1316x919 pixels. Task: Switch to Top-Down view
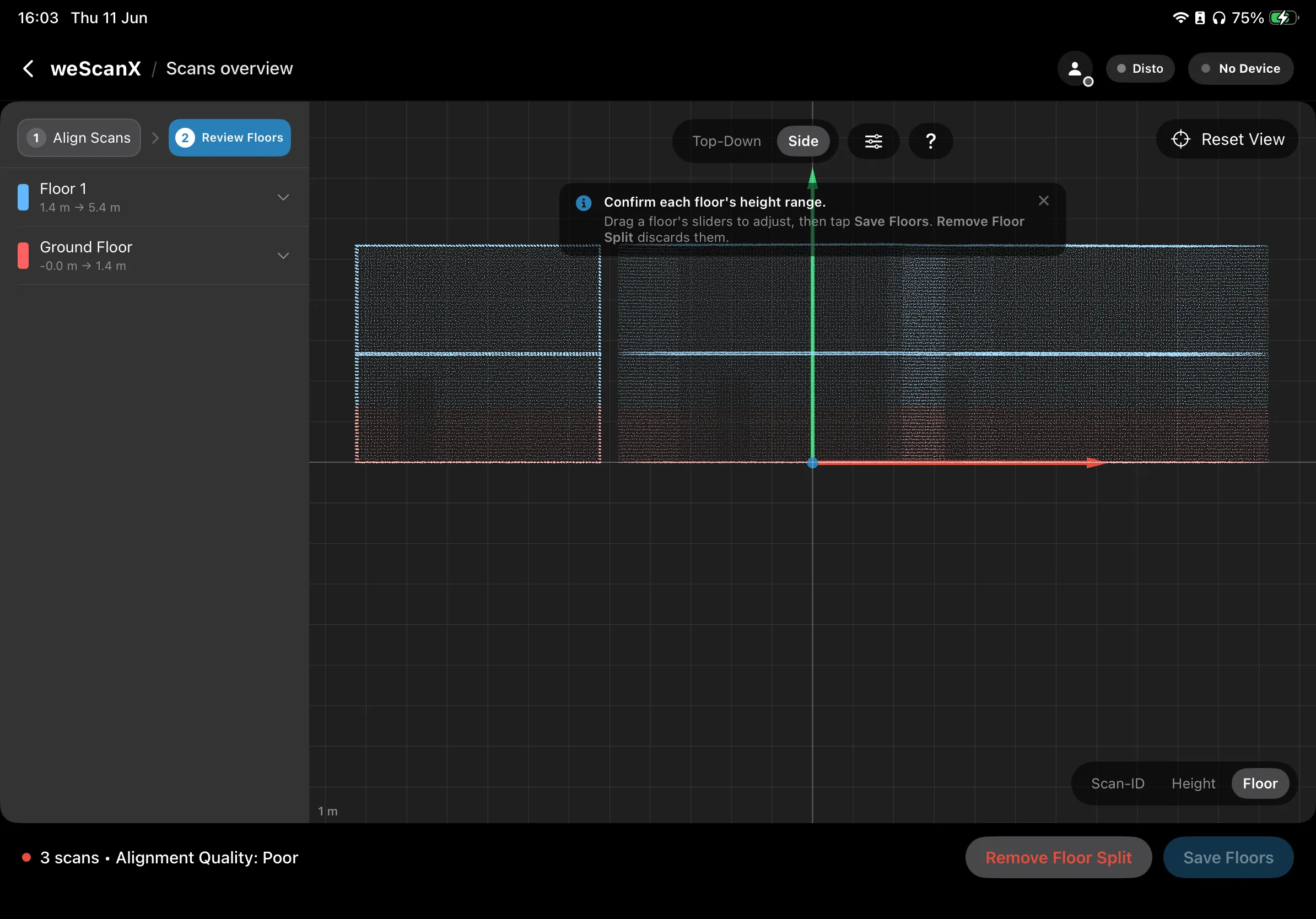click(x=726, y=141)
